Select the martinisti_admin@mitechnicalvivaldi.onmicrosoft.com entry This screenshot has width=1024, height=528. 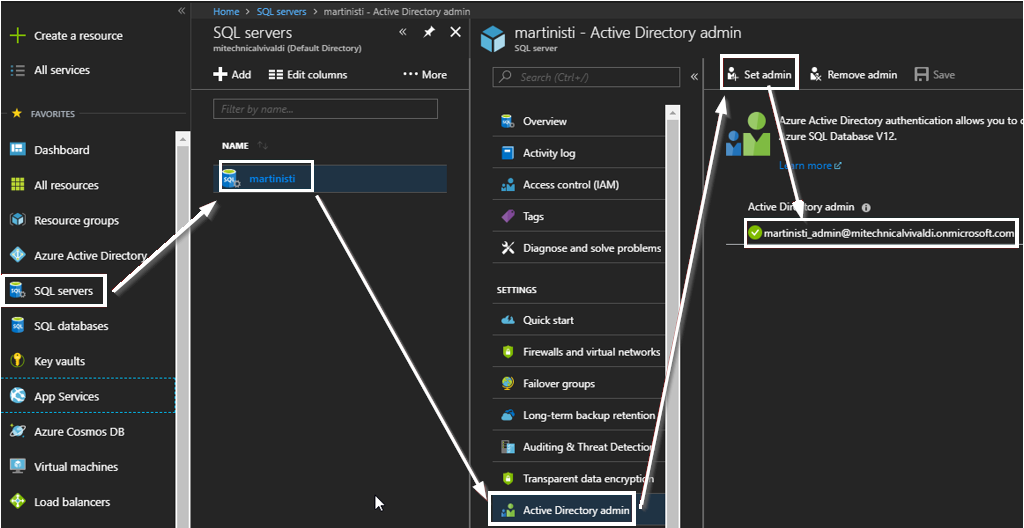pyautogui.click(x=881, y=233)
